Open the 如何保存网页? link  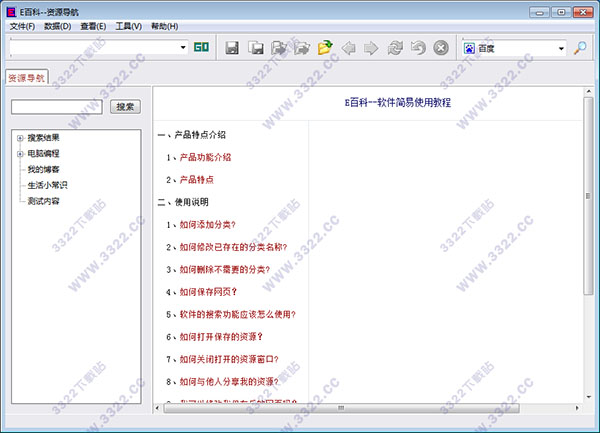coord(208,292)
